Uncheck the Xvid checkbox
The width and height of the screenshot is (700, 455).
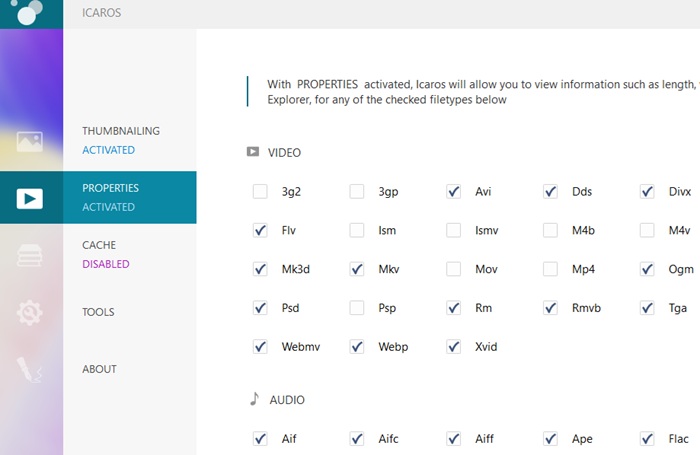(454, 347)
